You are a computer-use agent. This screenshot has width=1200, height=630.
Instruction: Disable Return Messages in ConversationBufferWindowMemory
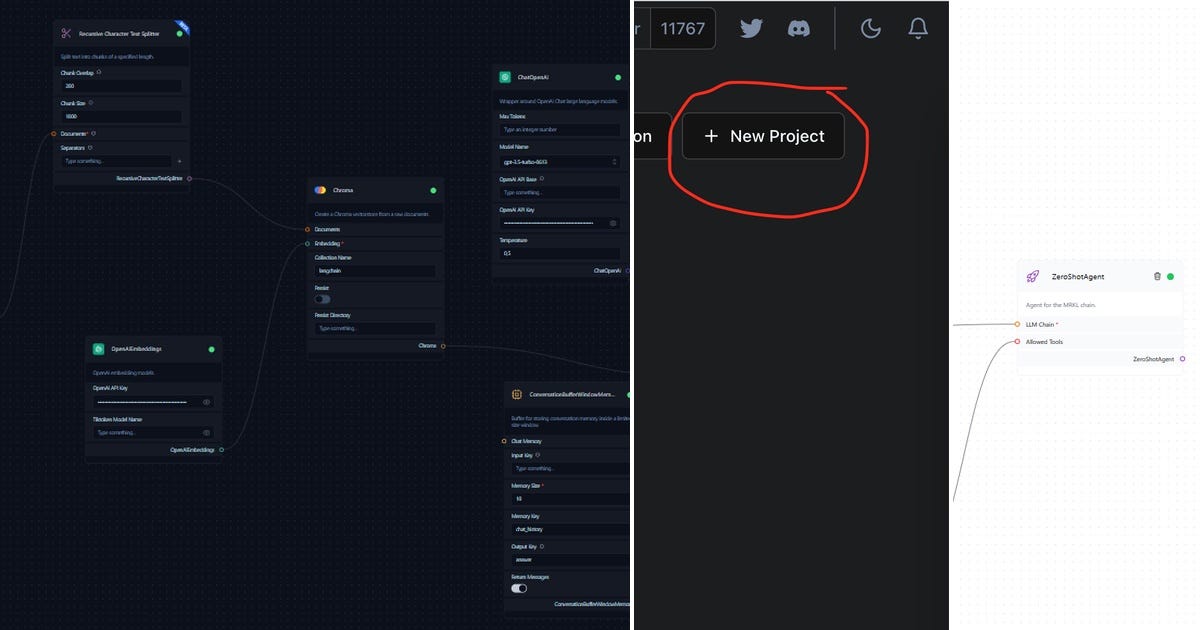point(518,588)
